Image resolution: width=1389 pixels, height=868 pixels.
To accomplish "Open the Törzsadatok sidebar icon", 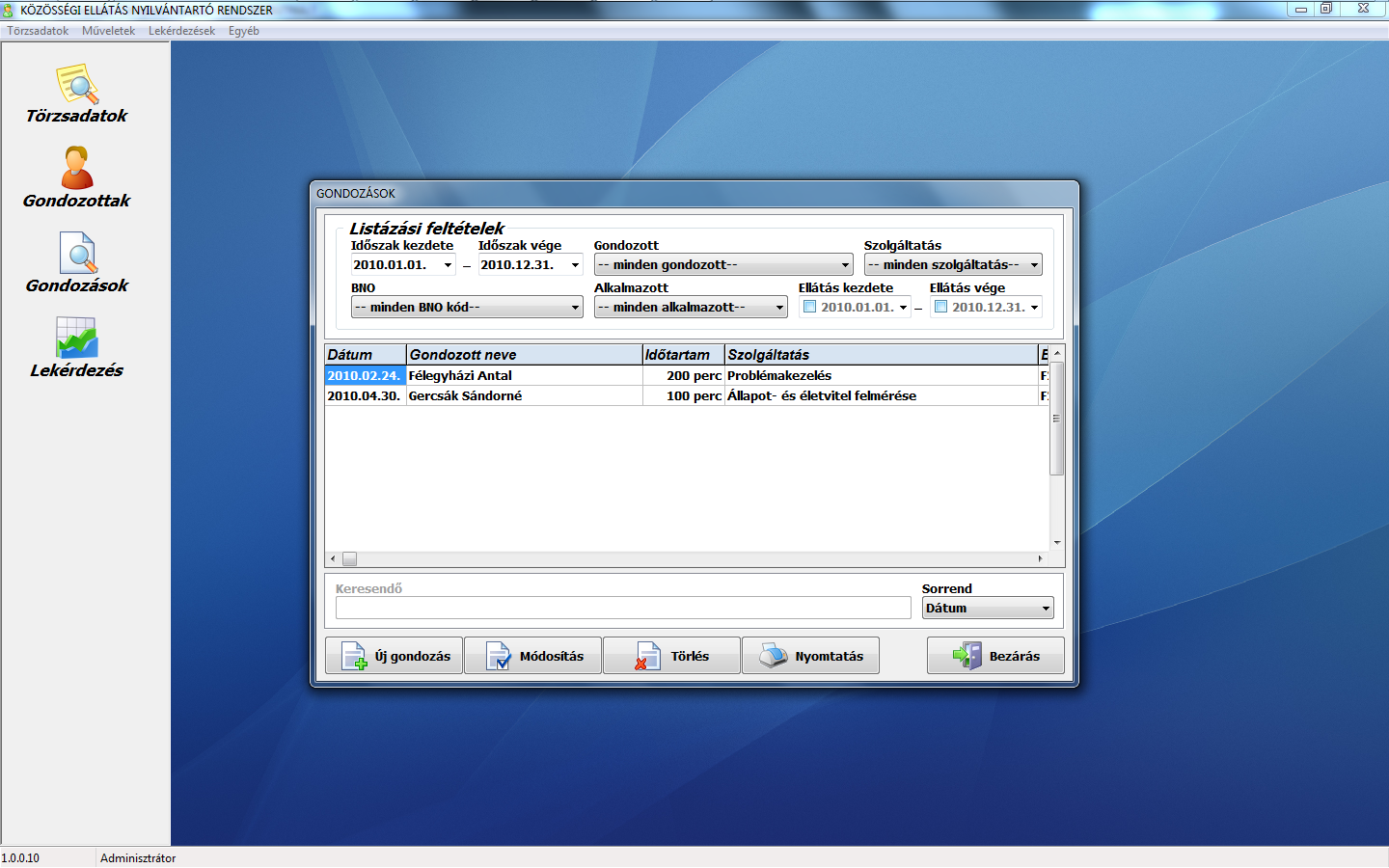I will (77, 84).
